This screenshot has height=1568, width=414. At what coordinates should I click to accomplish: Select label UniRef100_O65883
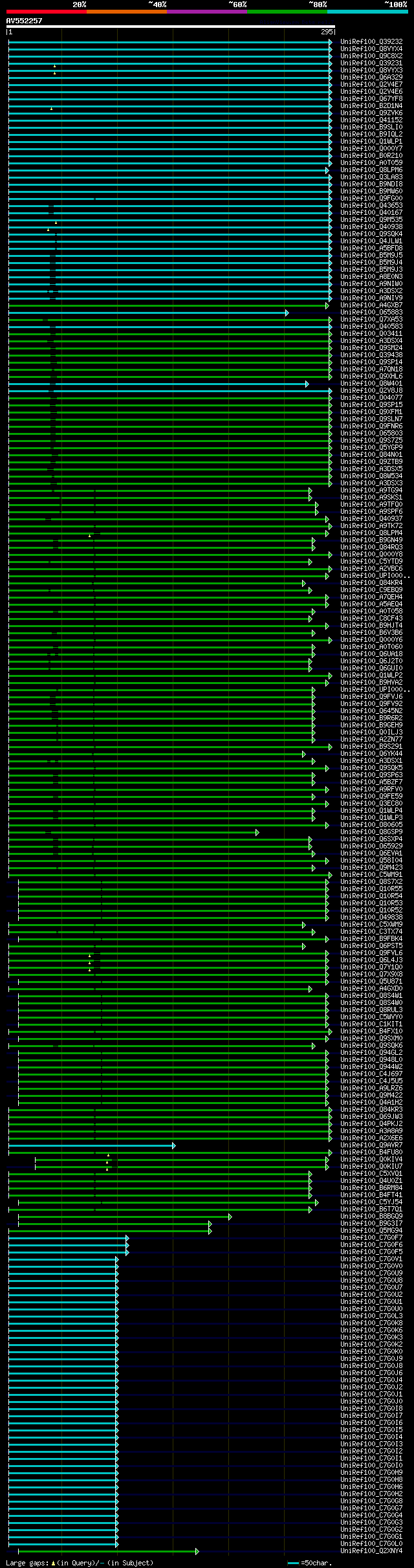click(371, 313)
